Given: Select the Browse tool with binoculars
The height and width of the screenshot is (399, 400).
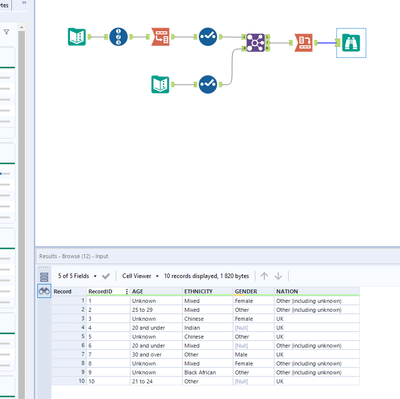Looking at the screenshot, I should click(x=351, y=43).
